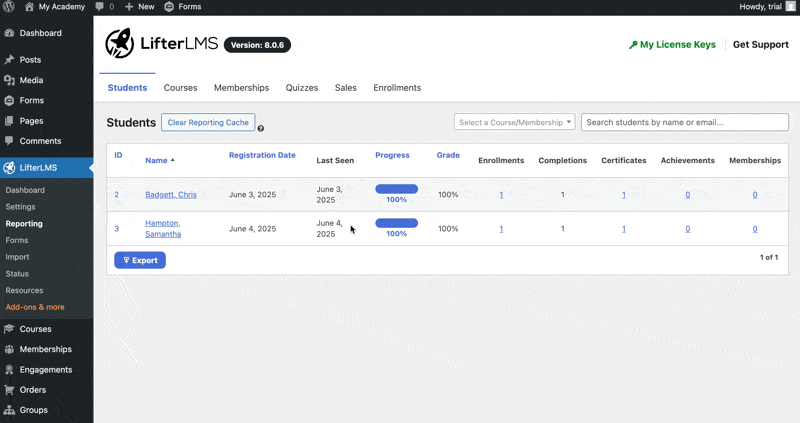The height and width of the screenshot is (423, 800).
Task: Click Memberships count for Hampton, Samantha
Action: [755, 229]
